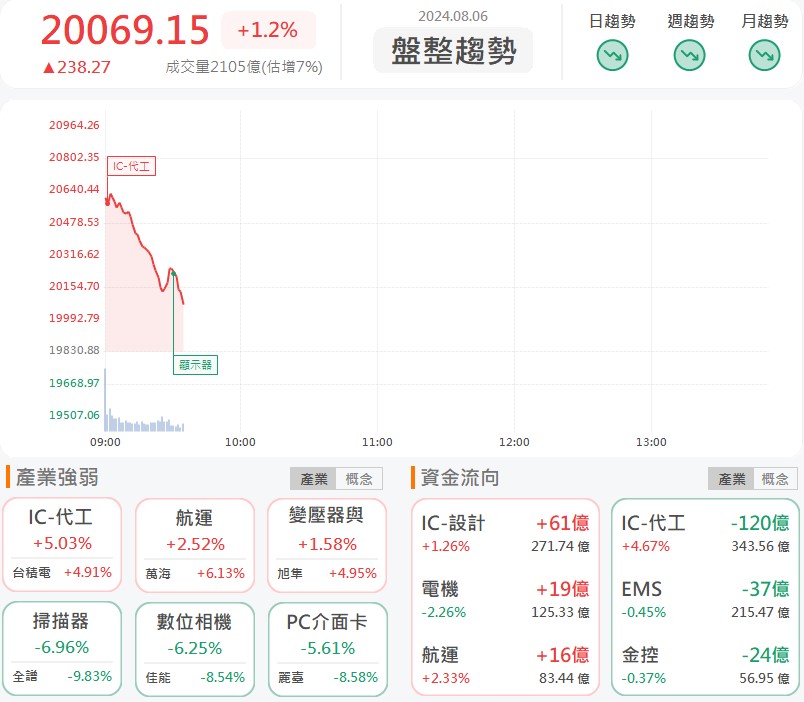
Task: Select the 產業 tab in 資金流向
Action: 731,479
